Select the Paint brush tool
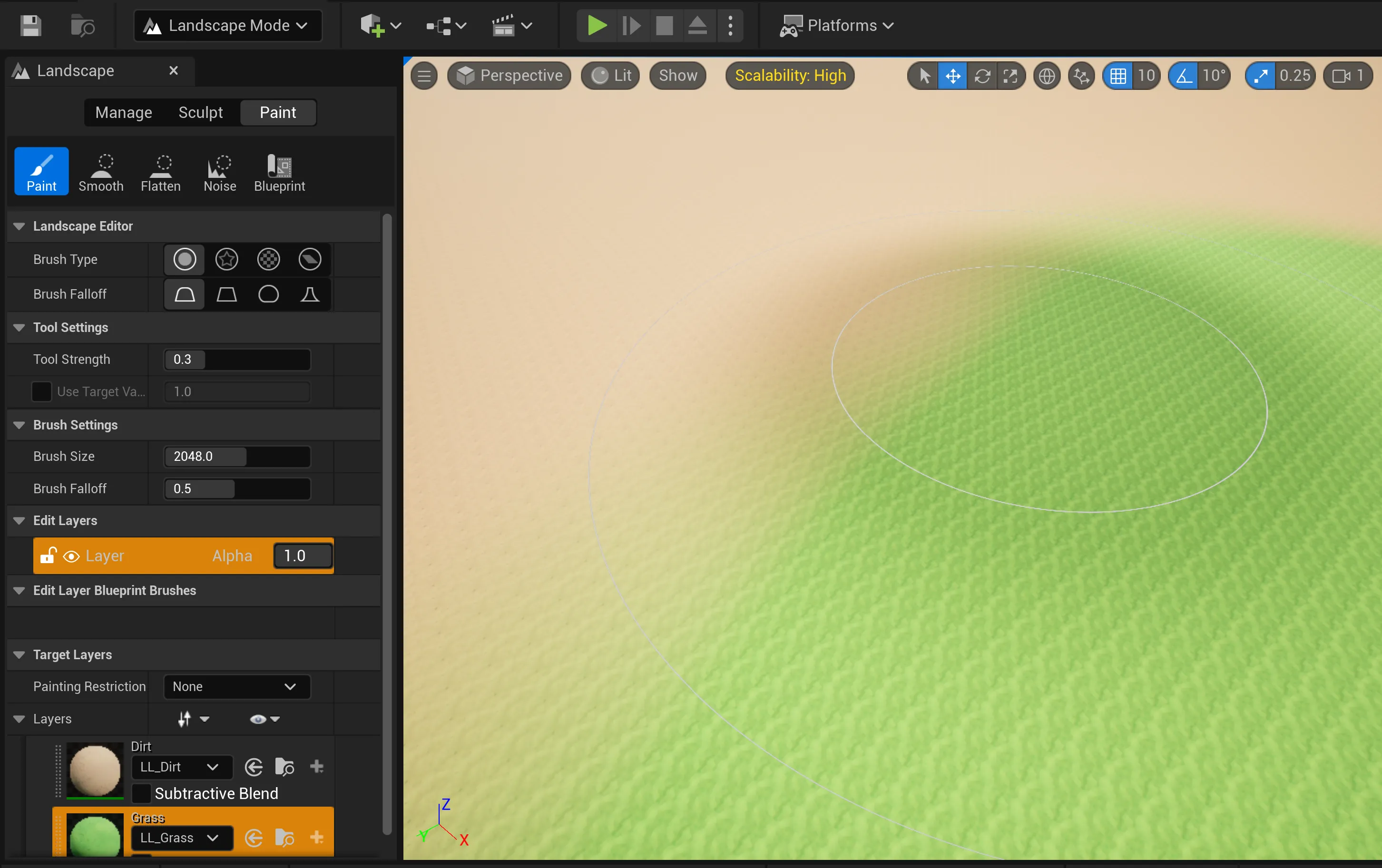1382x868 pixels. (x=41, y=172)
